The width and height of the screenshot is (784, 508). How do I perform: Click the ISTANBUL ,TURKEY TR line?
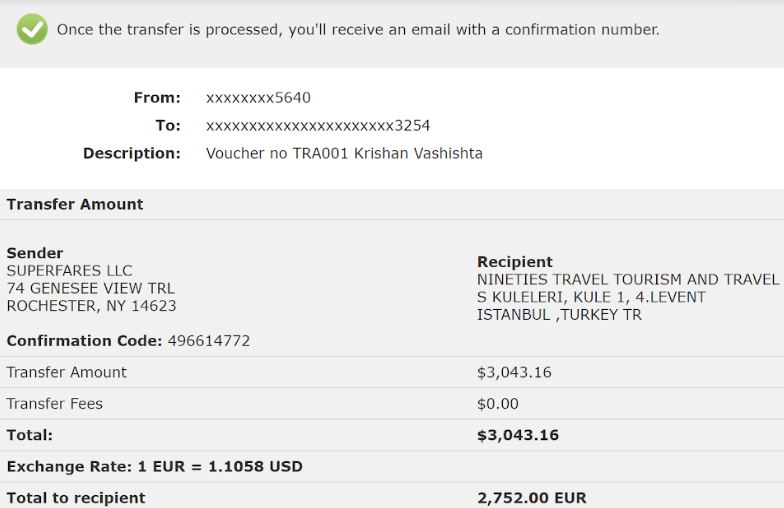559,315
